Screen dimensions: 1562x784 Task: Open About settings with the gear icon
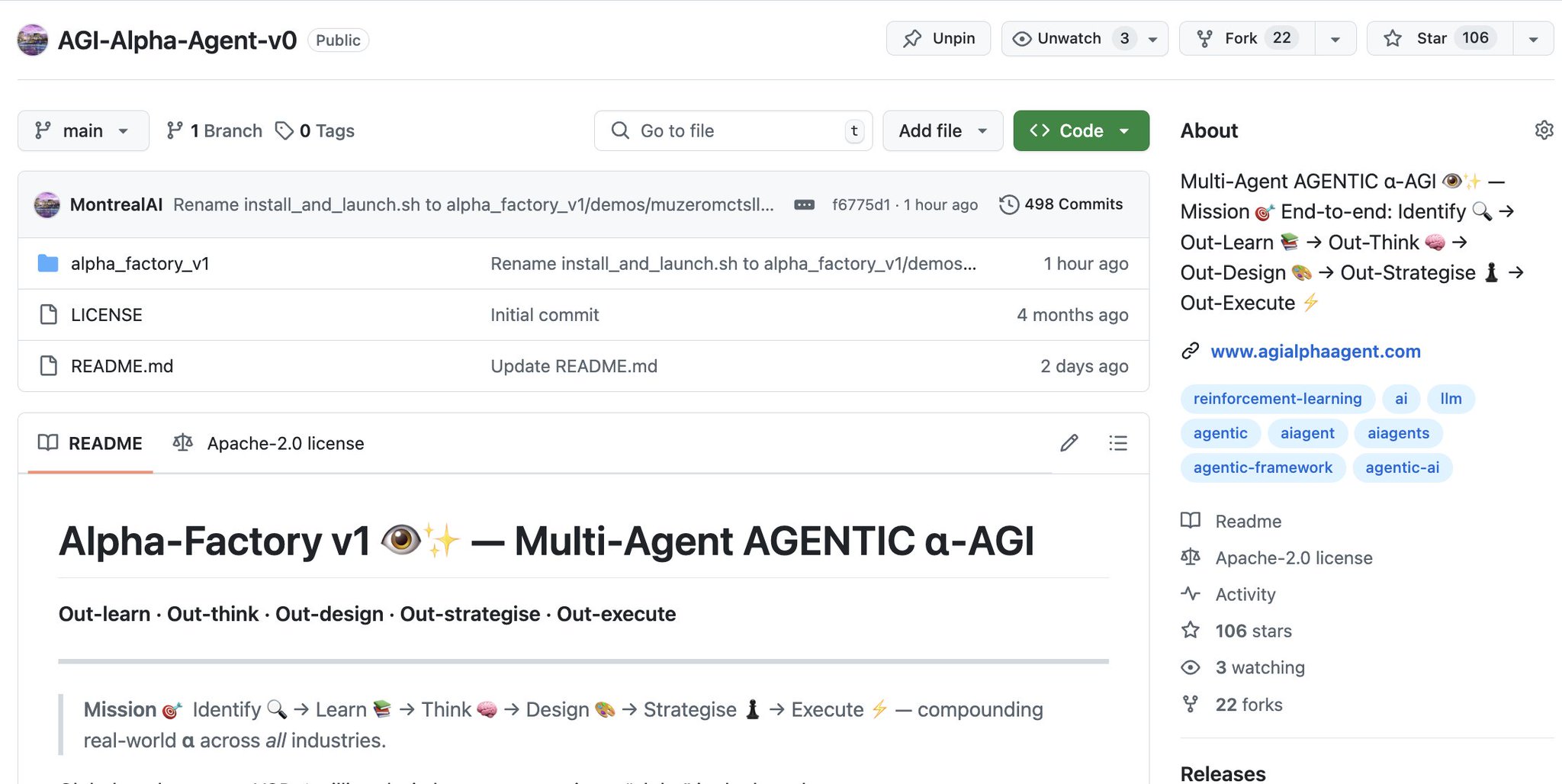[x=1544, y=130]
